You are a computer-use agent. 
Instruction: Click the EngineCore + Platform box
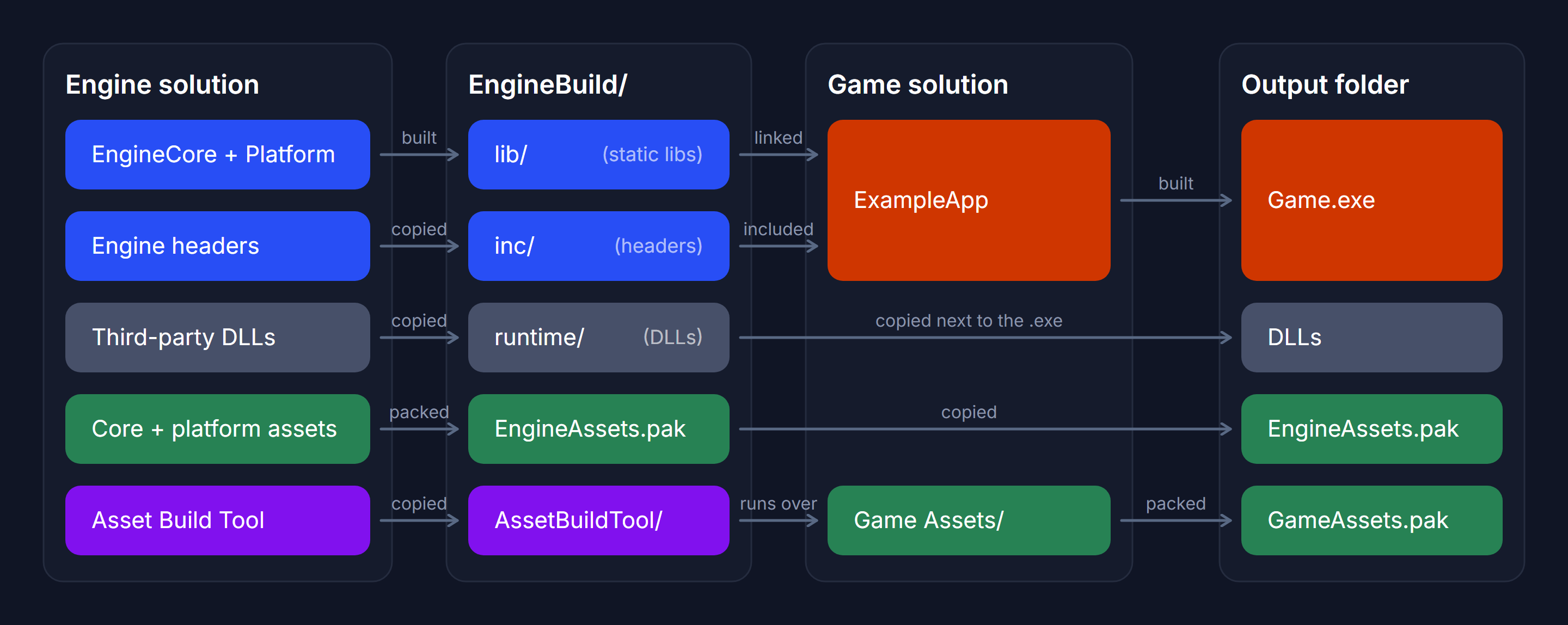click(x=217, y=155)
